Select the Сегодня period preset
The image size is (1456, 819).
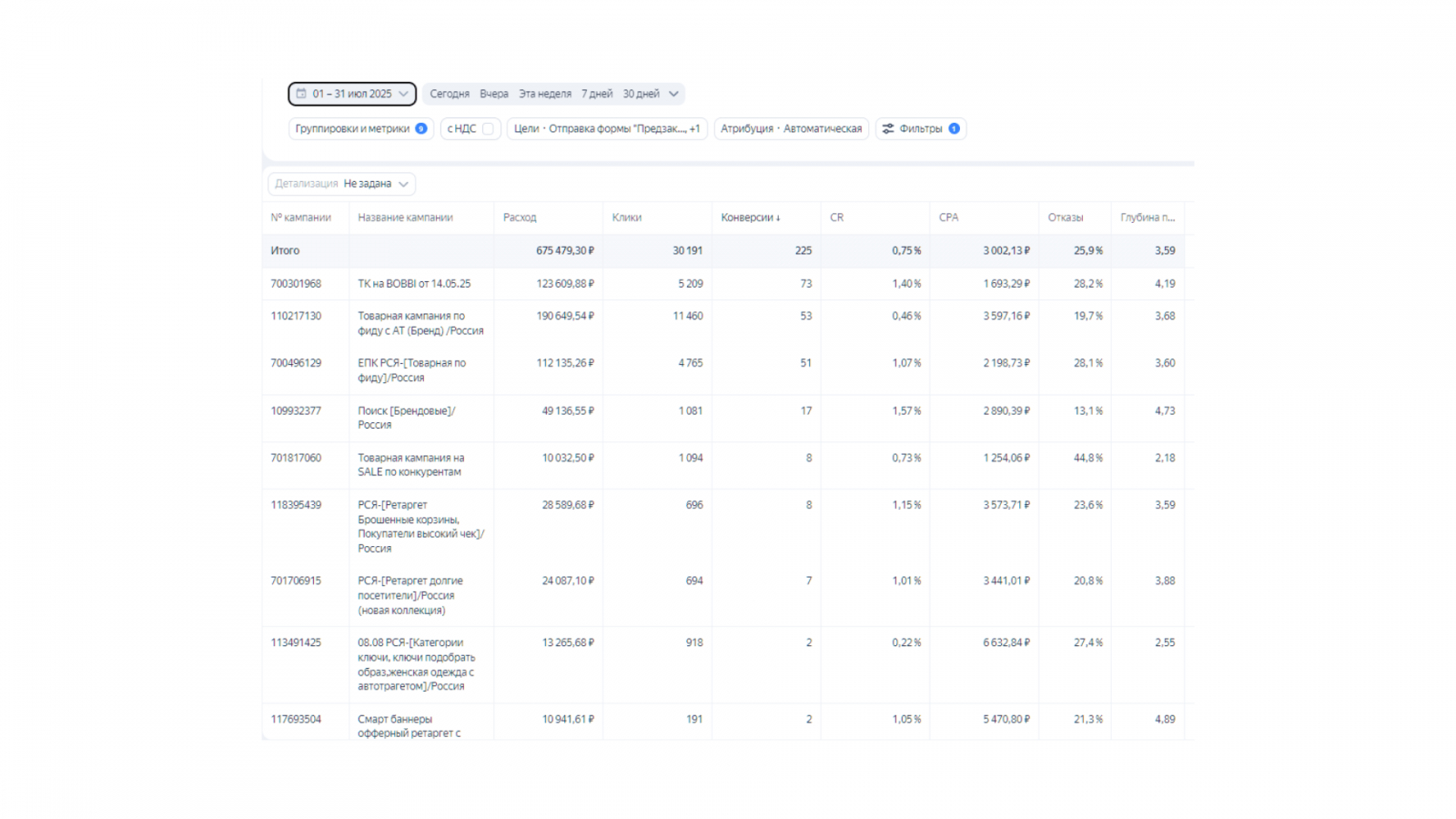coord(450,94)
